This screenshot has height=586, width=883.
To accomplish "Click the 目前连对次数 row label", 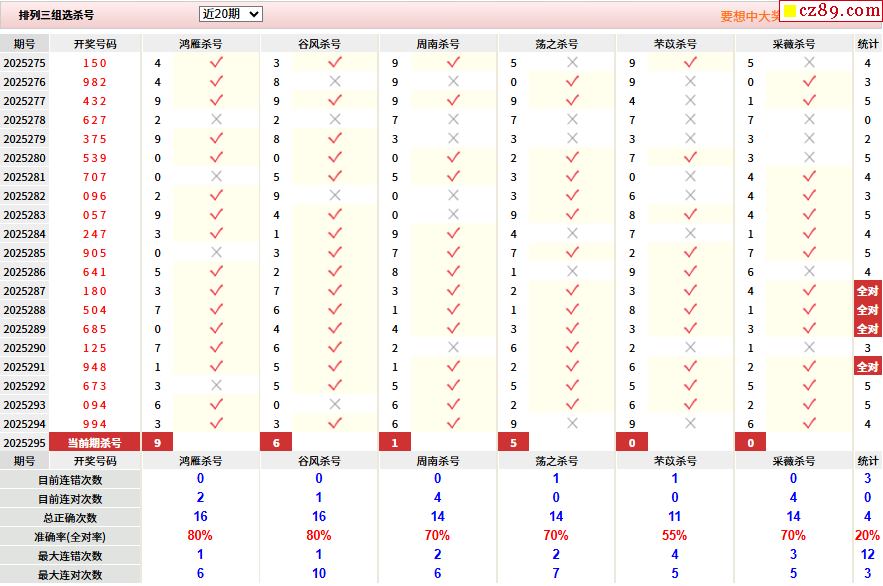I will pyautogui.click(x=70, y=499).
